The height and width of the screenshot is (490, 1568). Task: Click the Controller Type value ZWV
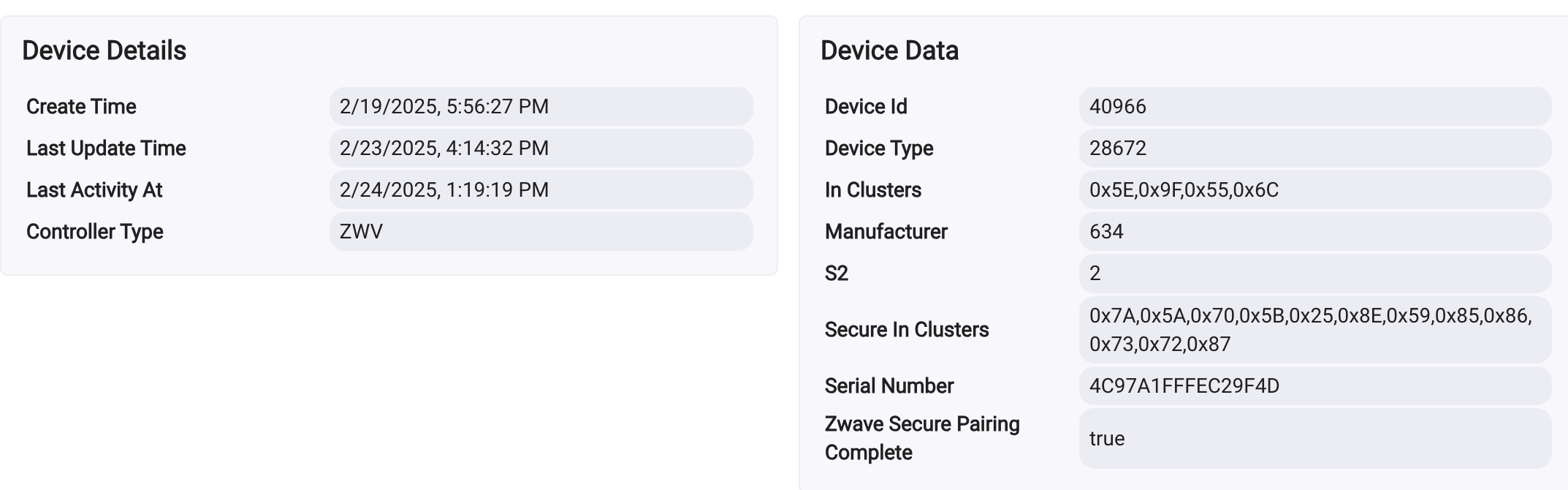pyautogui.click(x=541, y=232)
